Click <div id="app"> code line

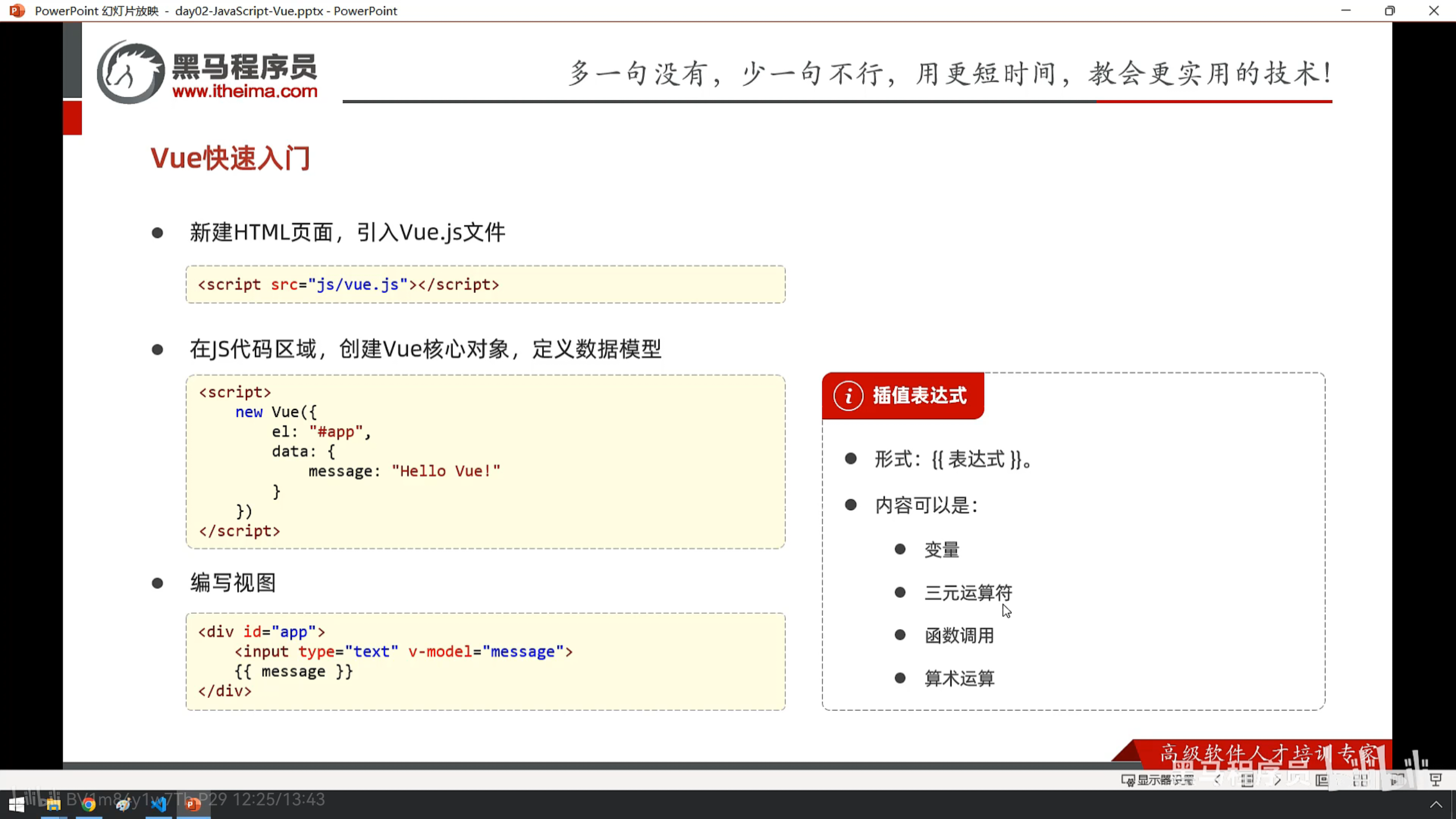click(x=262, y=632)
